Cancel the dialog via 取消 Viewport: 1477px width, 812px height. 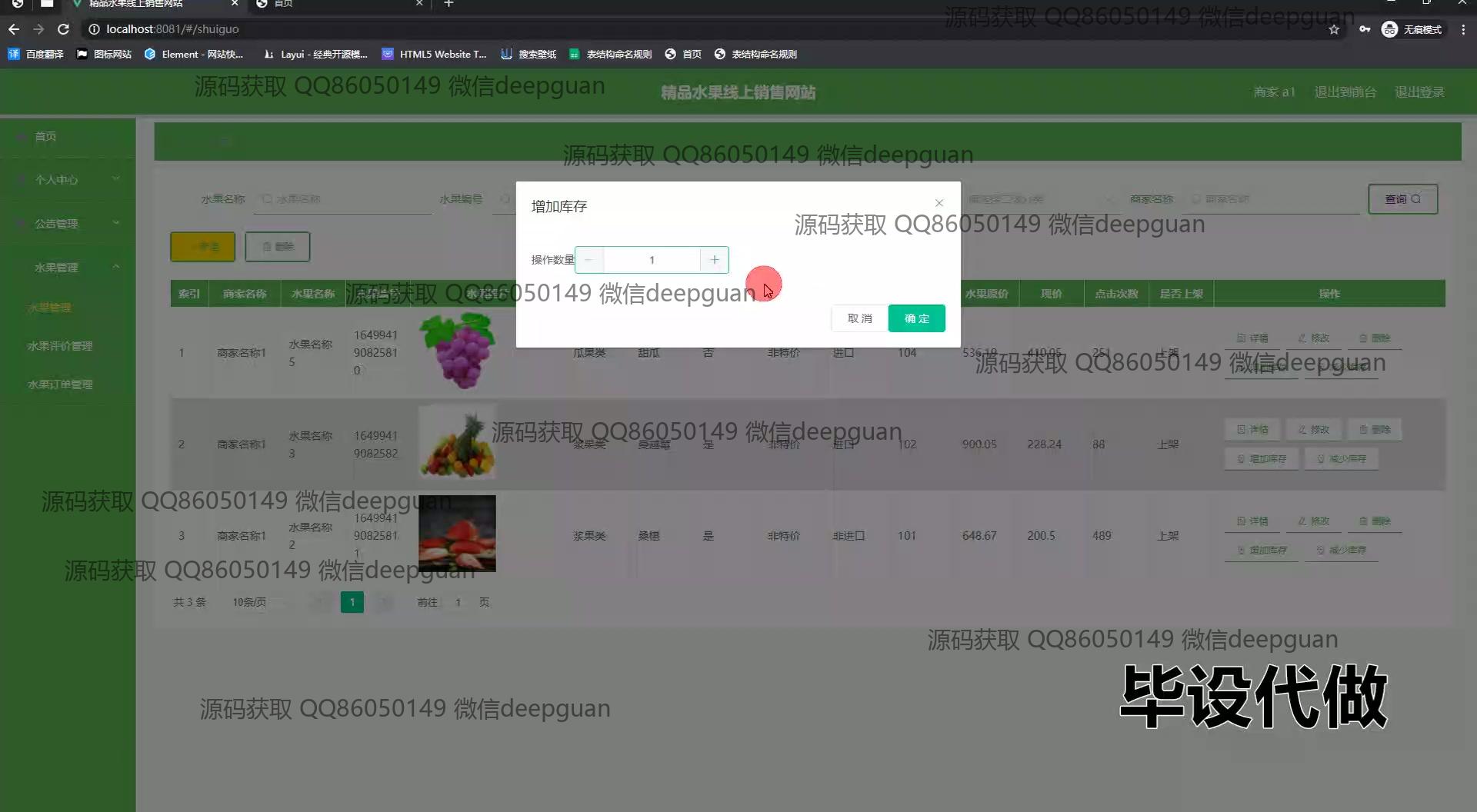(859, 318)
